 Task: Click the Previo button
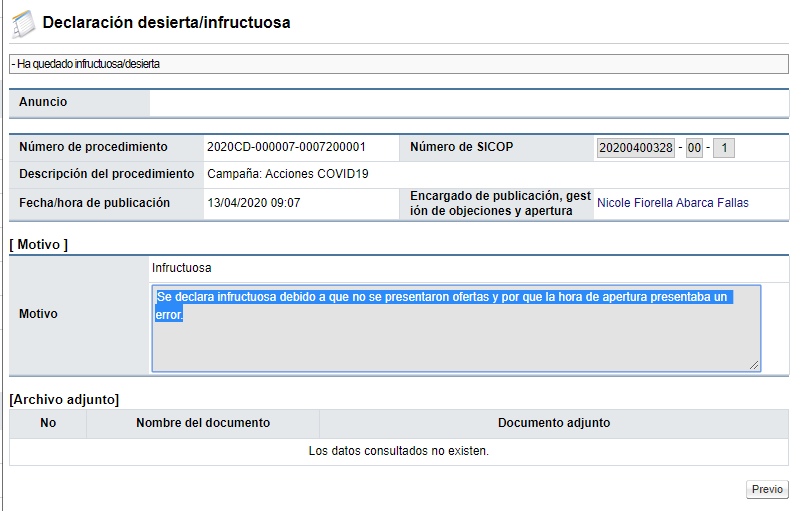[767, 490]
